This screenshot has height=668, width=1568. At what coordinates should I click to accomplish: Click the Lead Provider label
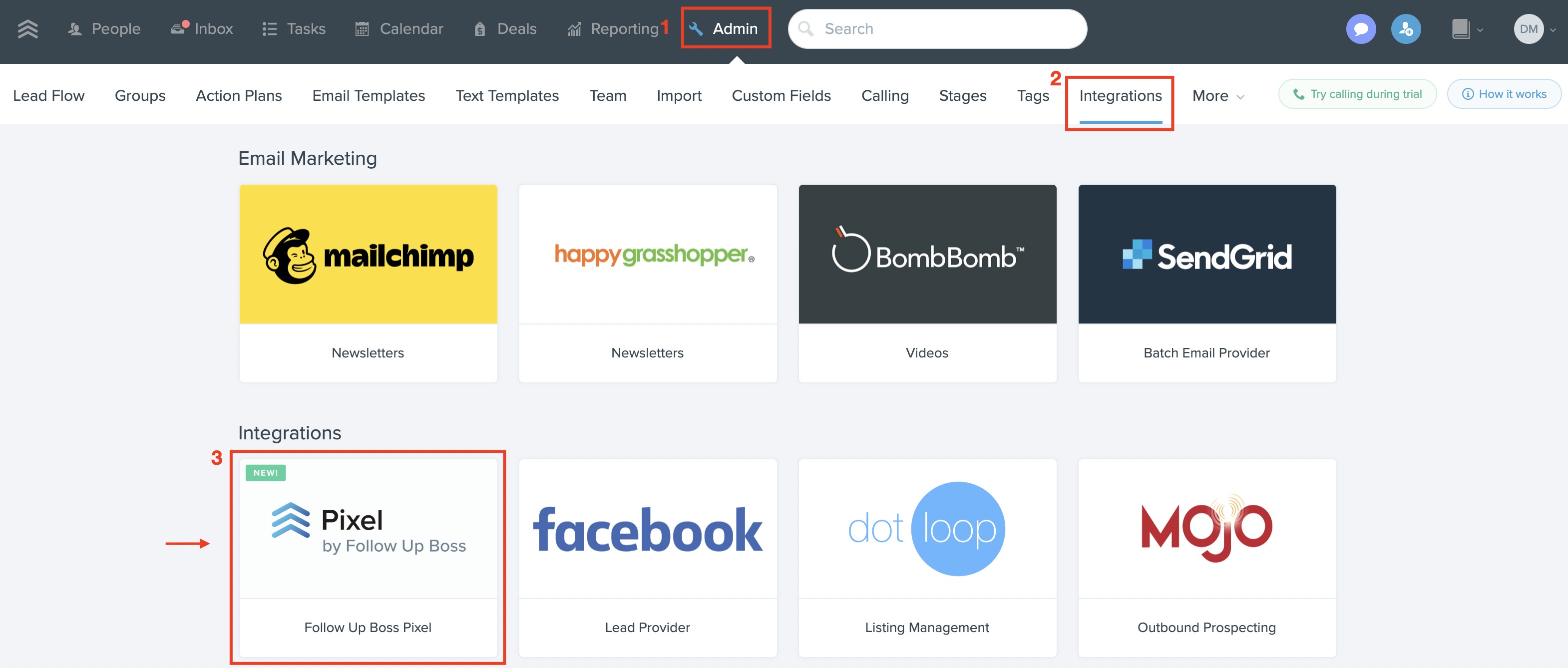[x=647, y=627]
